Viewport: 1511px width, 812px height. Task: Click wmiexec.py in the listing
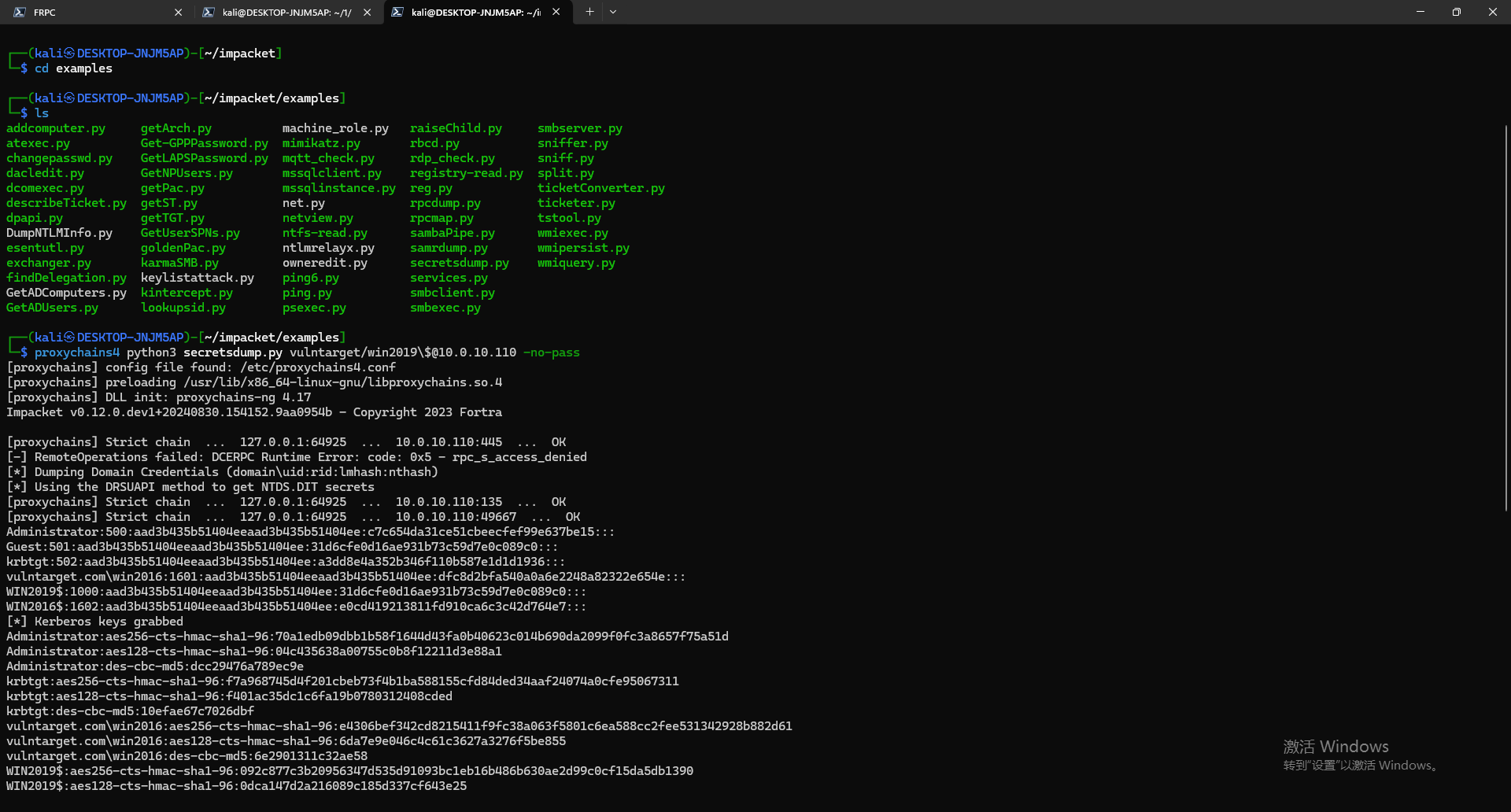pyautogui.click(x=573, y=233)
